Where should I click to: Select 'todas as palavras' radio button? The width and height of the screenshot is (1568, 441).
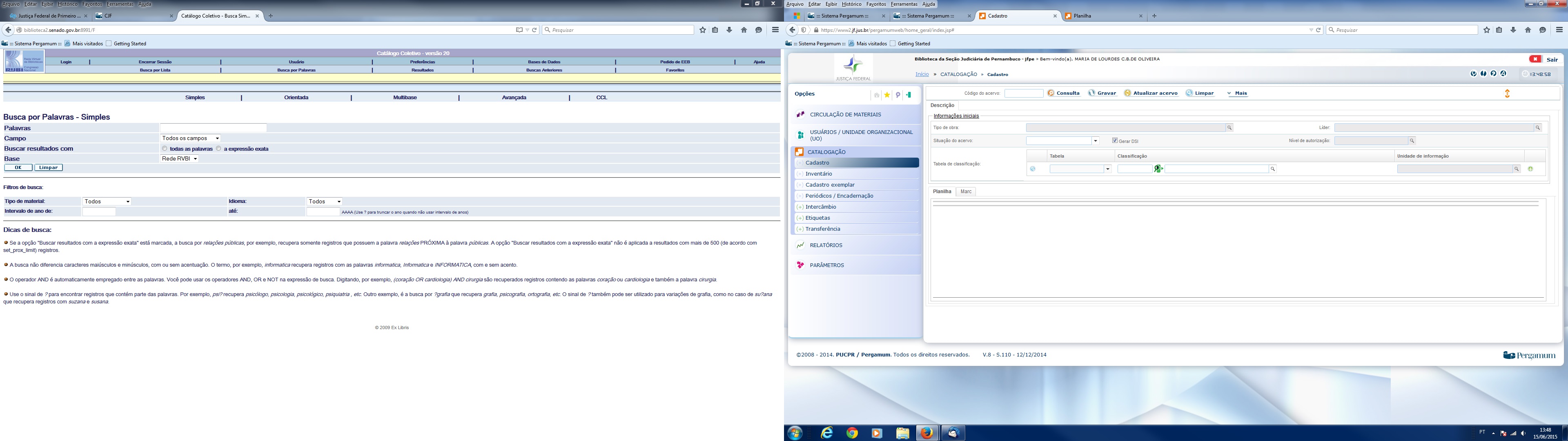point(164,149)
